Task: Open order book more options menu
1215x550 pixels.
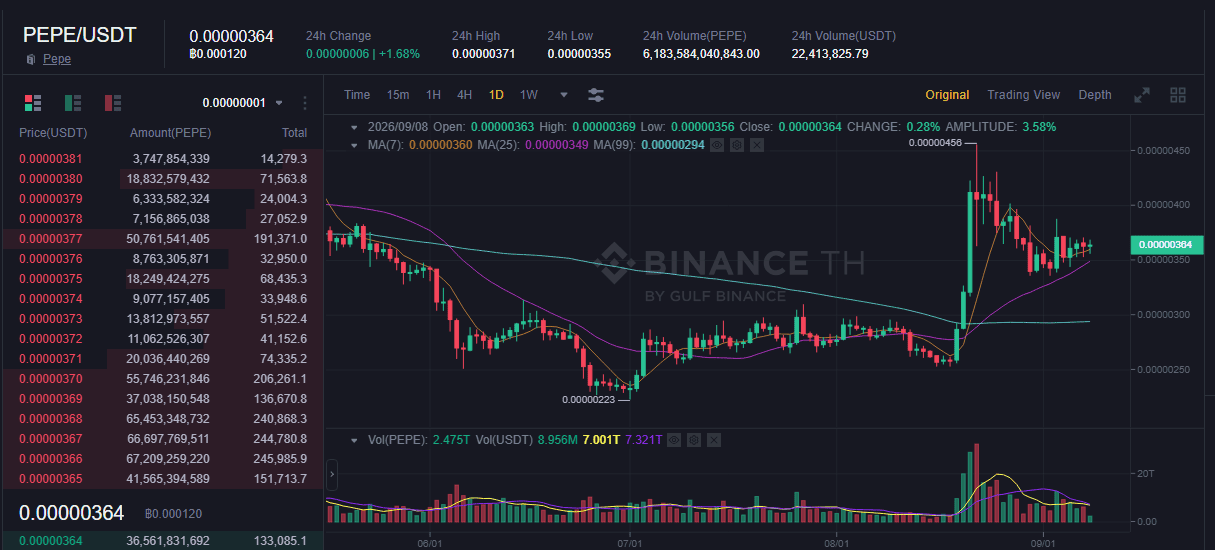Action: click(x=305, y=103)
